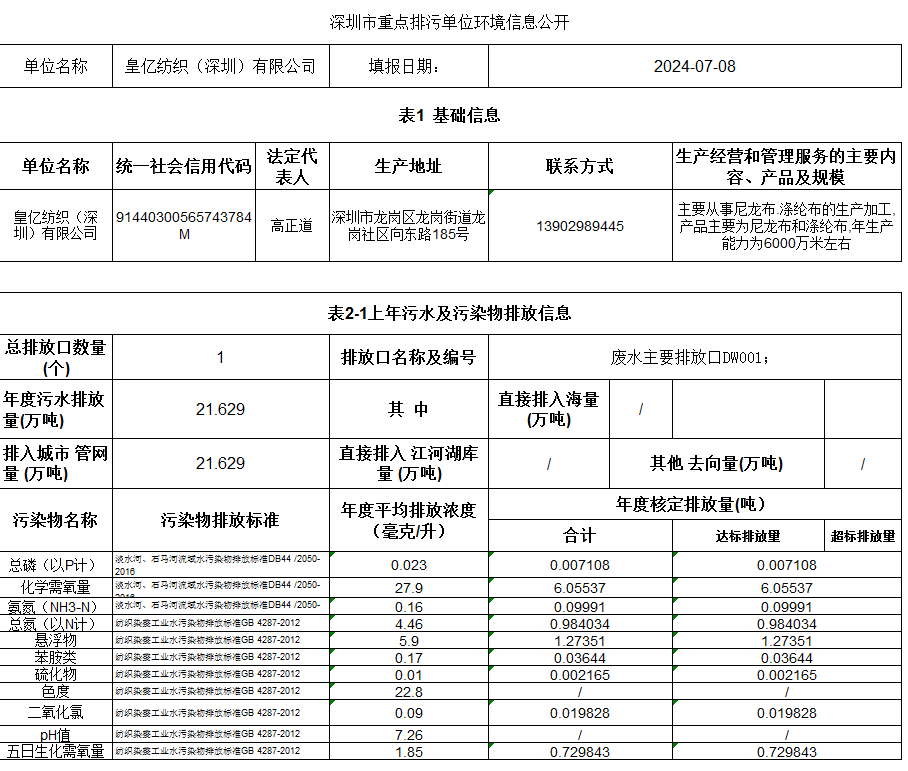Screen dimensions: 908x771
Task: Click the pollutant name 二氧化氯
Action: [56, 712]
